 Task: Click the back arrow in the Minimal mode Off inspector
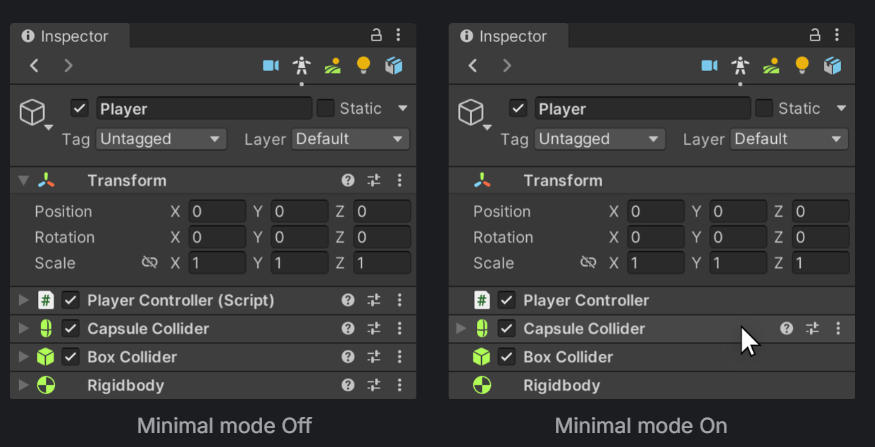35,66
